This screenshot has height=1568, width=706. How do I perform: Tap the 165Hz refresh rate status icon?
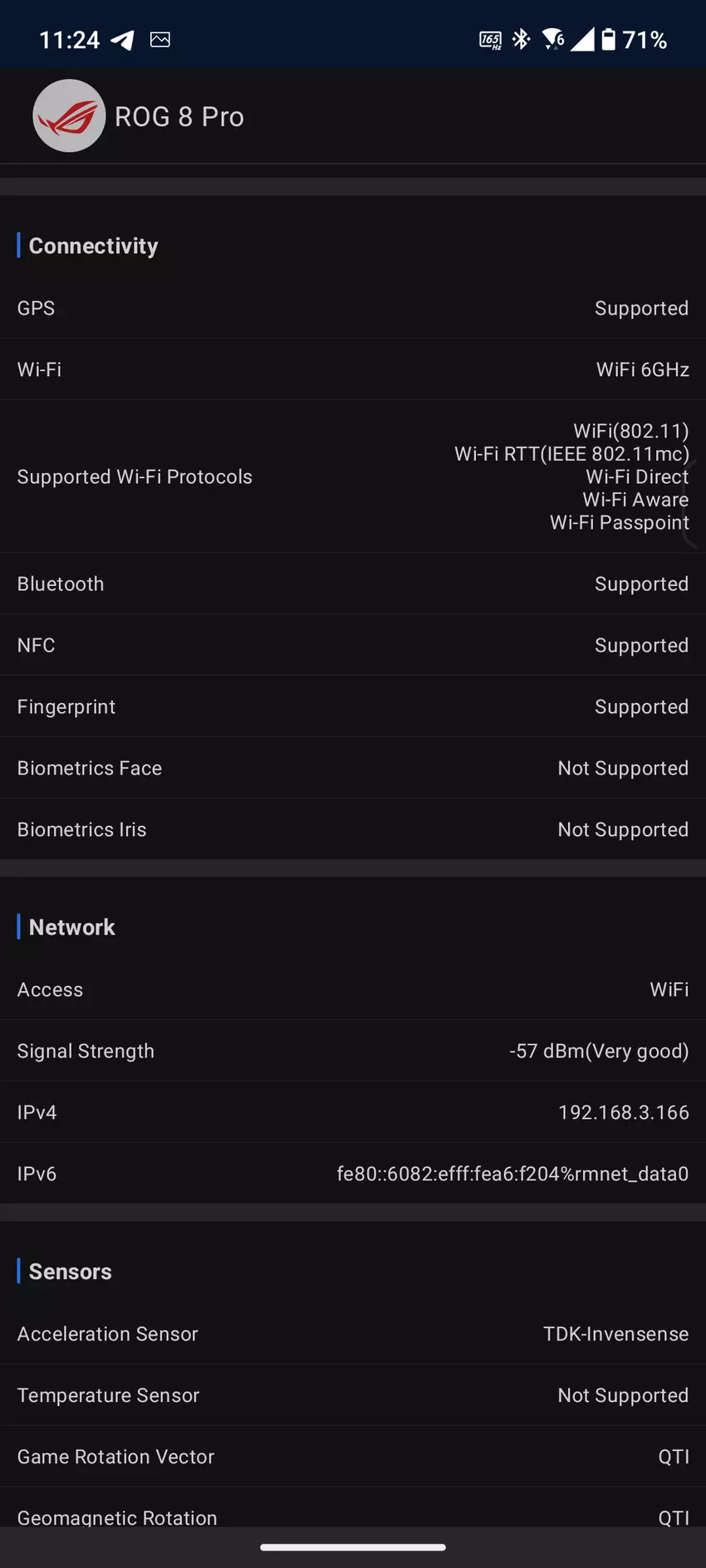[490, 40]
